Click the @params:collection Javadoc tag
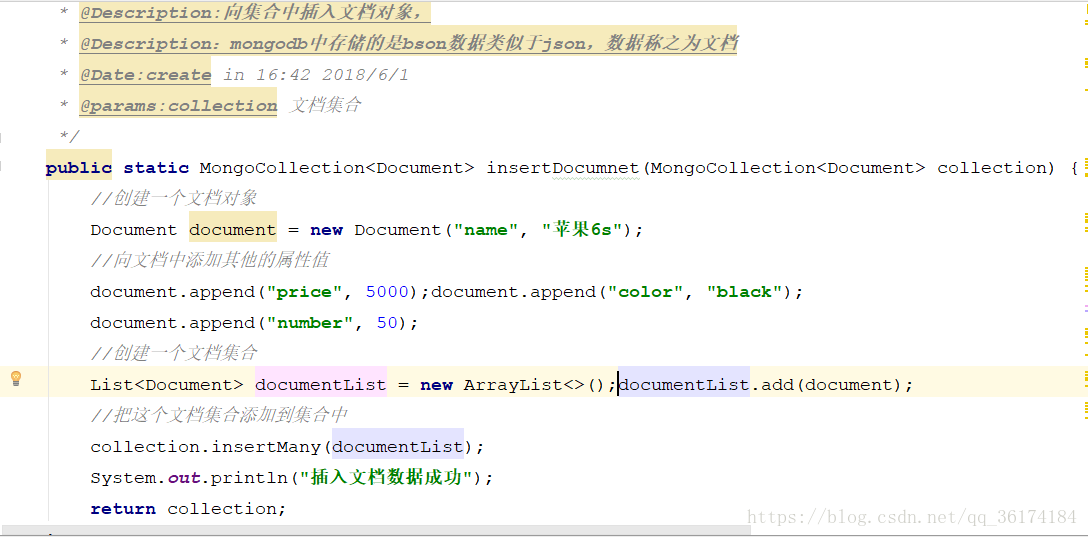The width and height of the screenshot is (1088, 537). point(178,105)
